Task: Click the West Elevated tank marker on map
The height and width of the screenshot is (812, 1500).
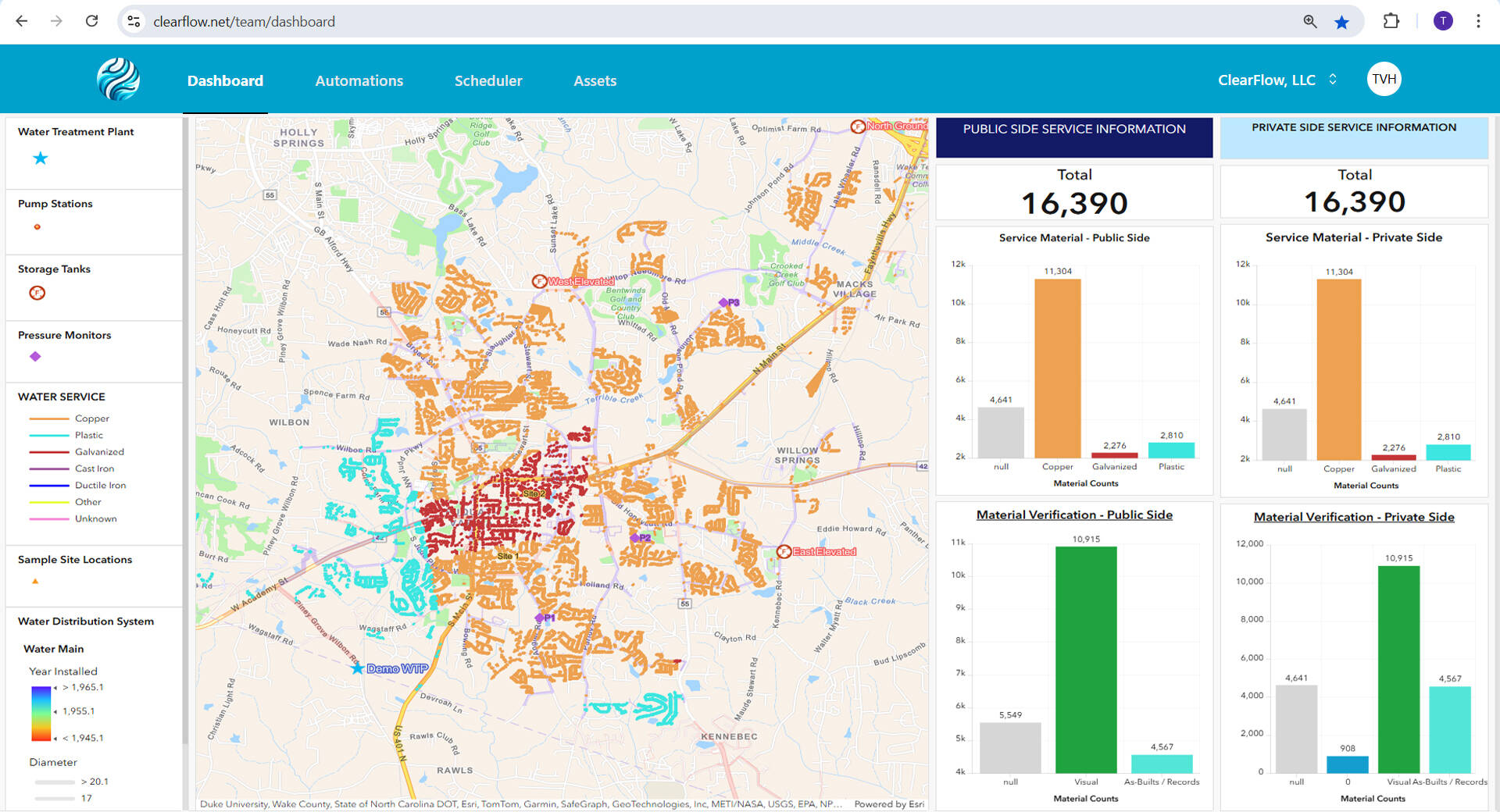Action: click(x=539, y=281)
